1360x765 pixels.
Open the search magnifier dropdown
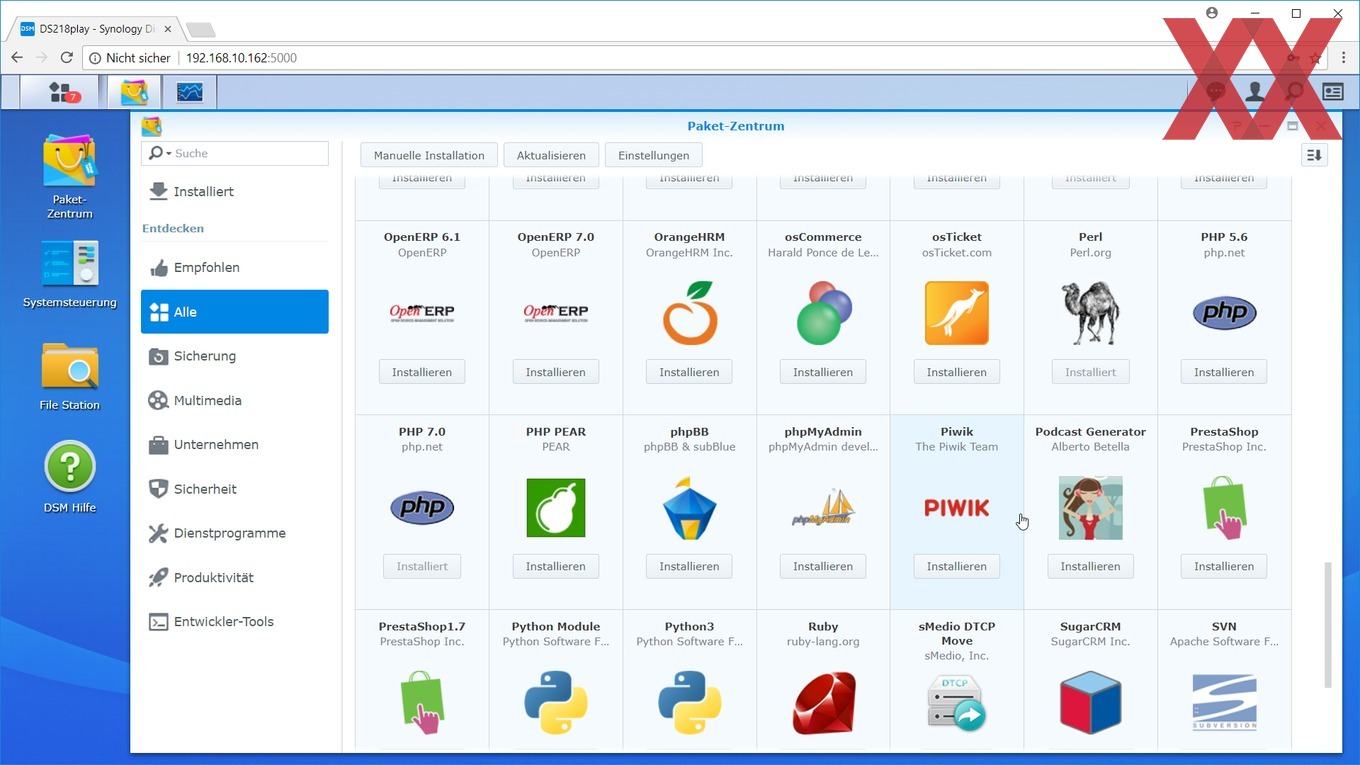[159, 153]
